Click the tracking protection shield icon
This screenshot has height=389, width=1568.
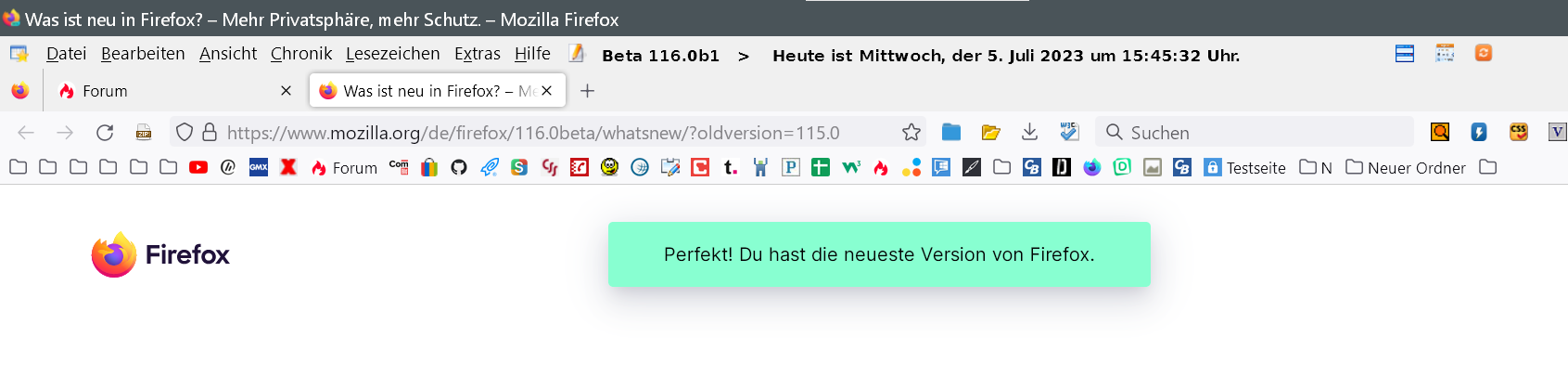point(185,133)
